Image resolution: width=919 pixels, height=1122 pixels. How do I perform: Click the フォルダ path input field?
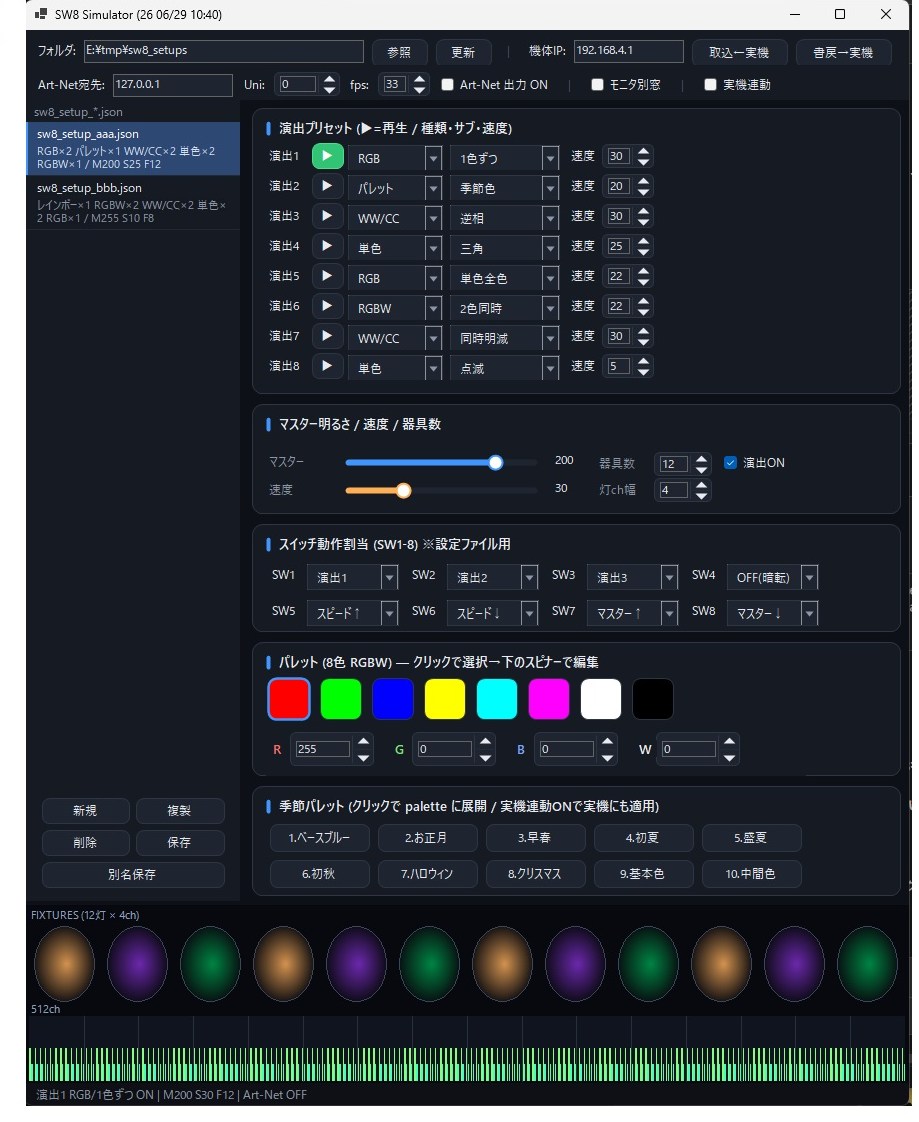tap(223, 51)
